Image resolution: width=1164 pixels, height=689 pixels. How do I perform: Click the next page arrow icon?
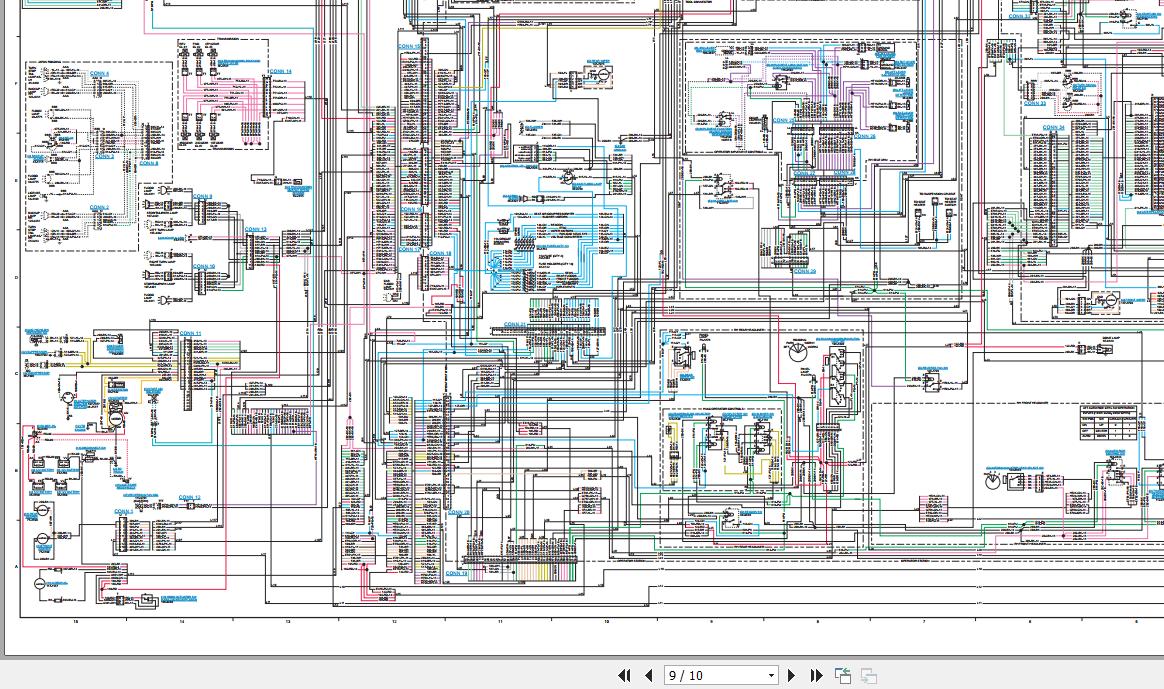coord(791,676)
